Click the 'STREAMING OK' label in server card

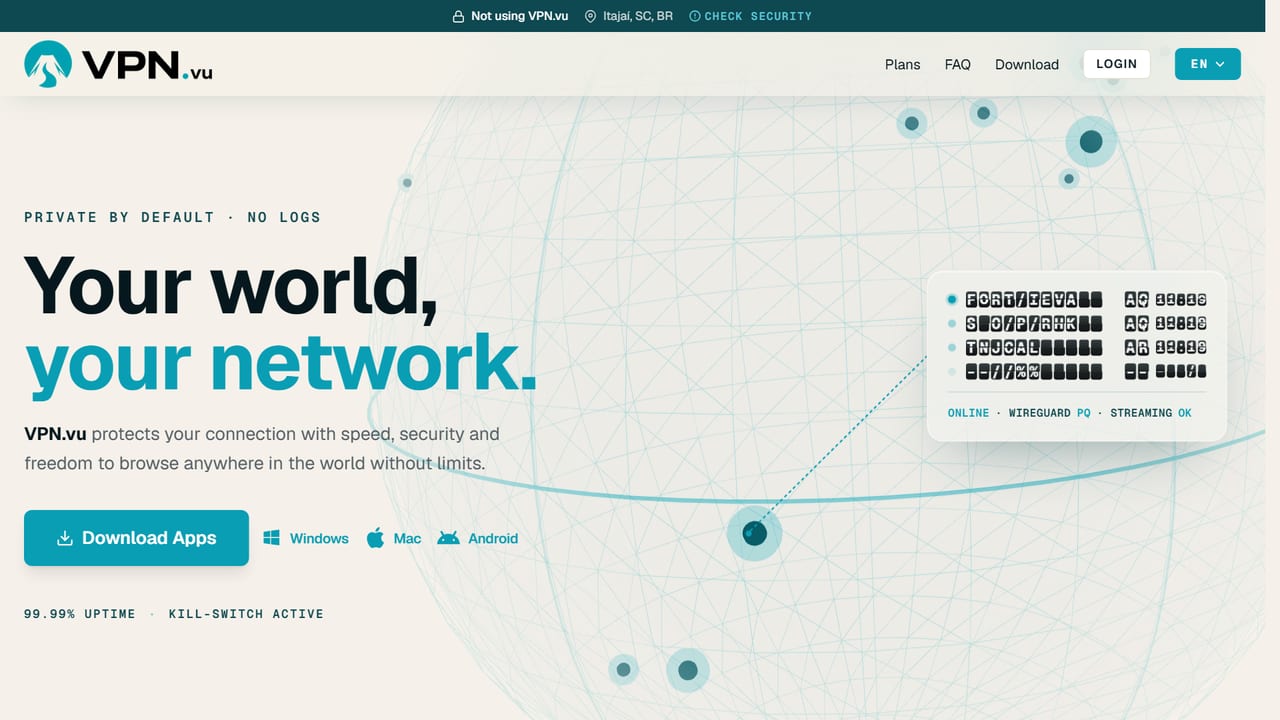pyautogui.click(x=1151, y=413)
